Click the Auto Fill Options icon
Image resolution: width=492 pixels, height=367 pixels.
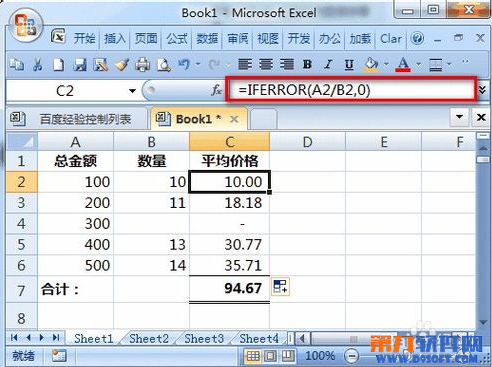pos(280,286)
